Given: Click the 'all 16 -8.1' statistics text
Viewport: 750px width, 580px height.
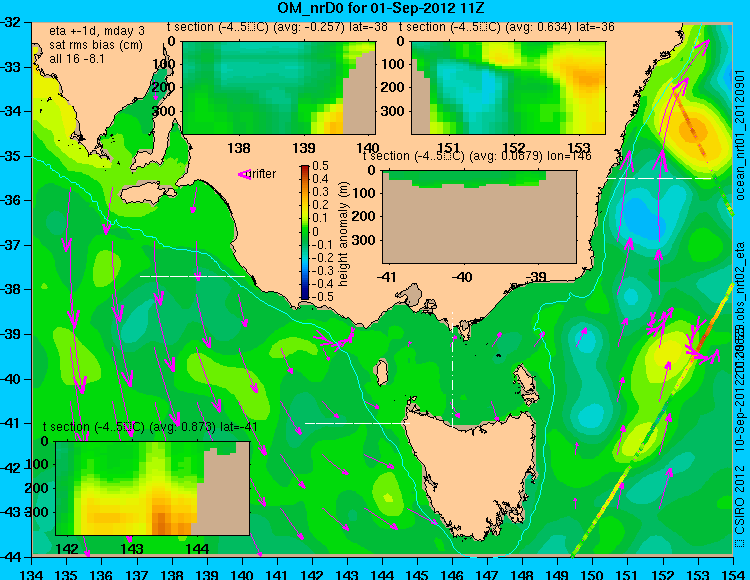Looking at the screenshot, I should (x=77, y=59).
